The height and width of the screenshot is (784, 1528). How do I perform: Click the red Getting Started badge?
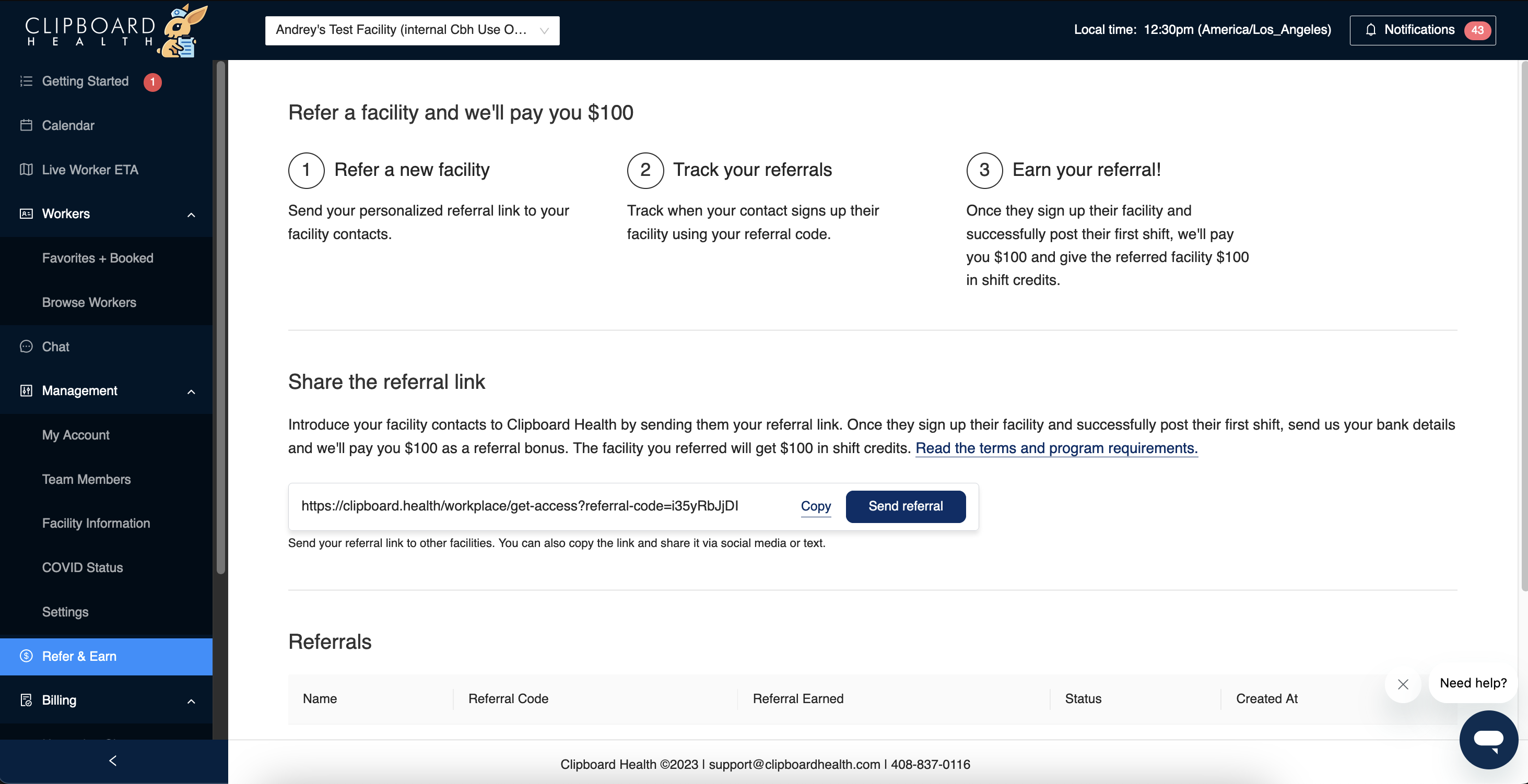152,82
